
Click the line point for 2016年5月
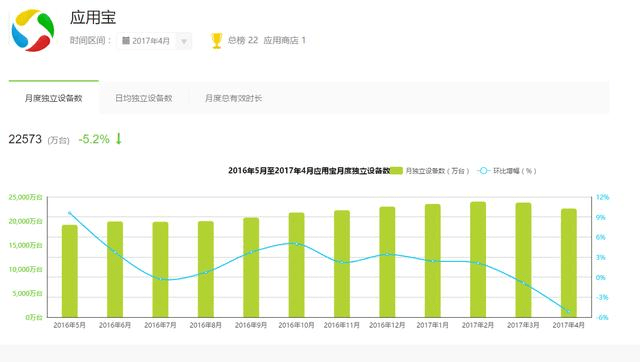pos(70,213)
